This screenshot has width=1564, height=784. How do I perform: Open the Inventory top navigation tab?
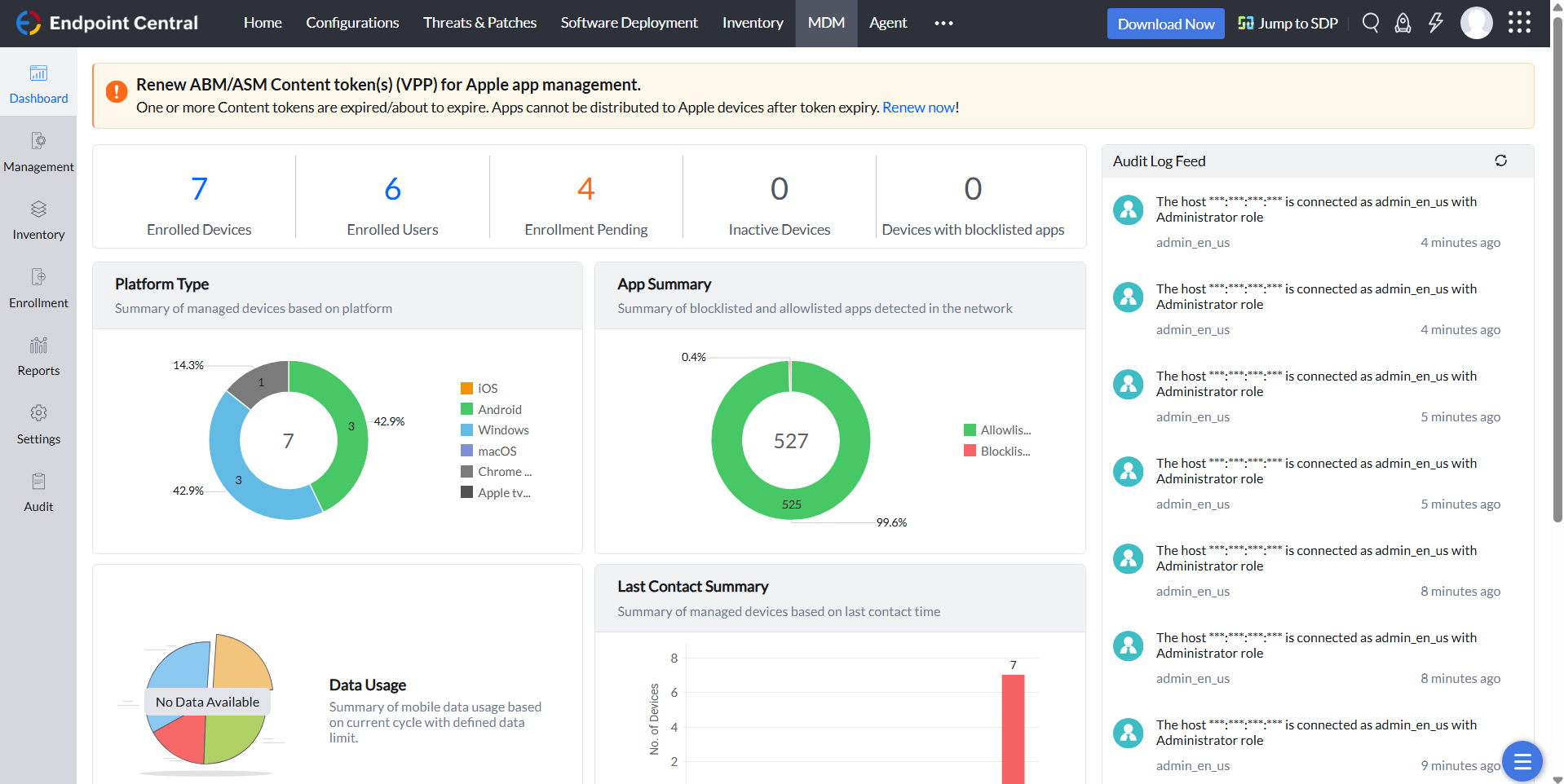[x=753, y=23]
